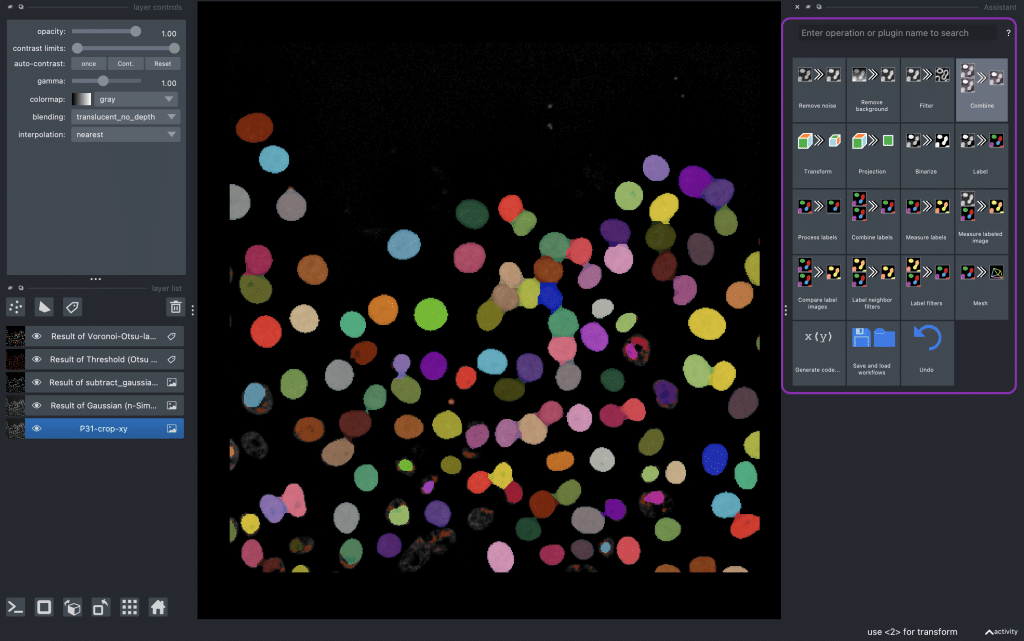Open the interpolation dropdown
This screenshot has height=641, width=1024.
[125, 134]
